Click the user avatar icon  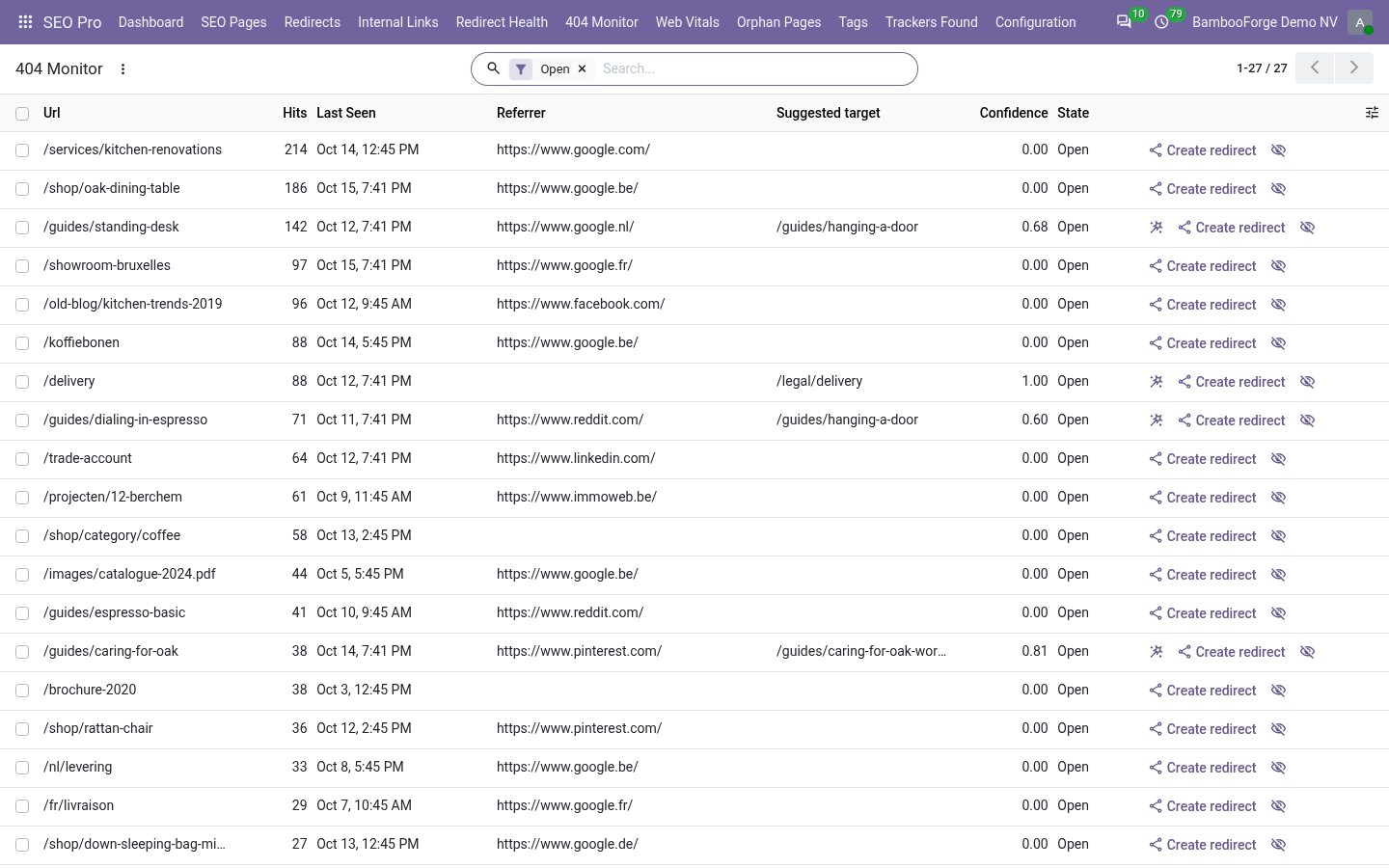point(1360,22)
